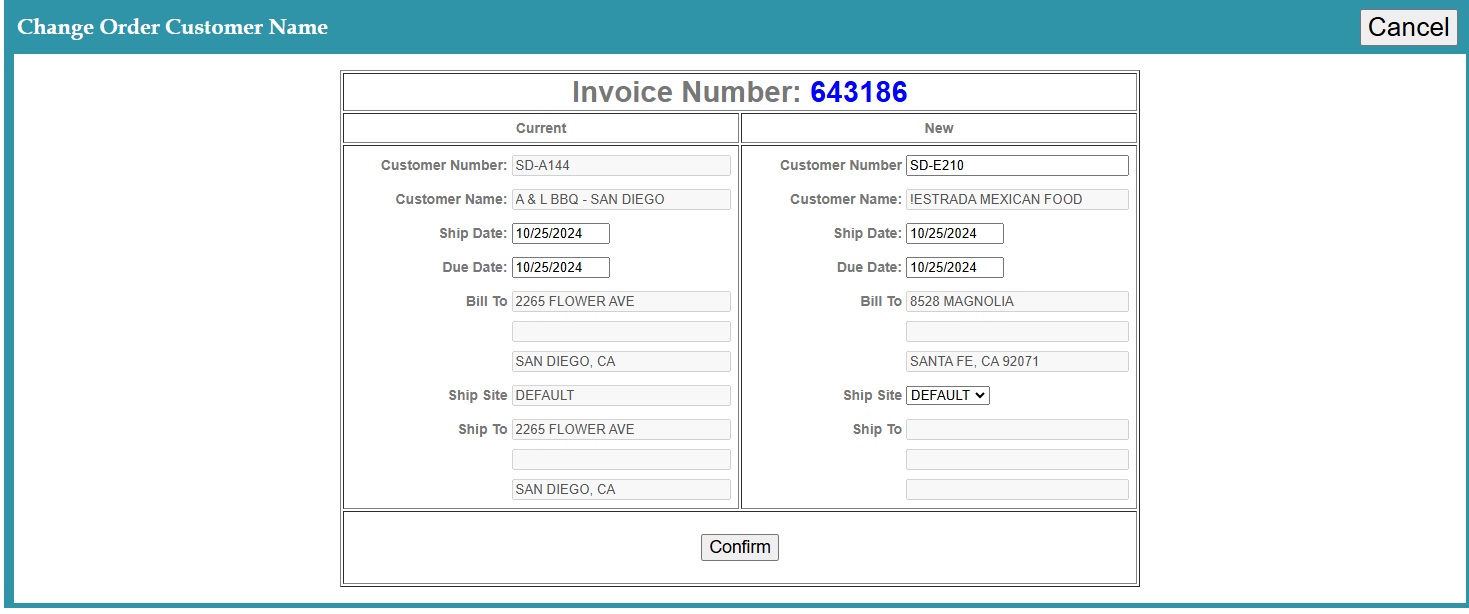The height and width of the screenshot is (614, 1469).
Task: Click the Due Date field under New
Action: point(954,267)
